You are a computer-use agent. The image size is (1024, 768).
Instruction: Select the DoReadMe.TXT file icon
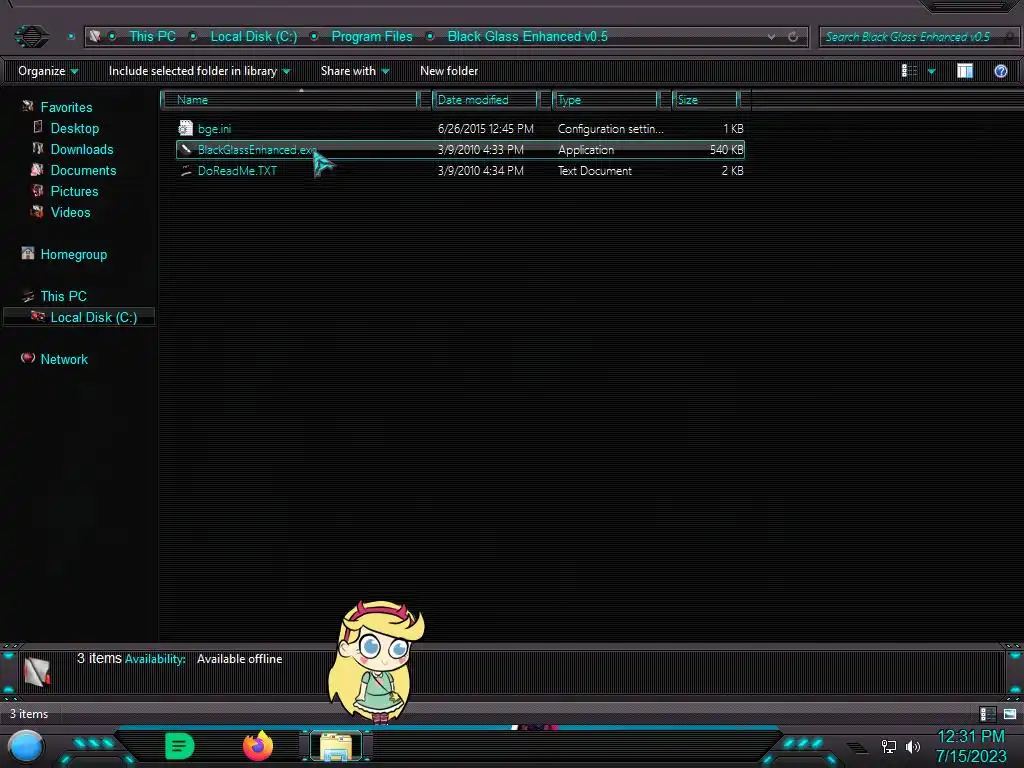(x=186, y=170)
